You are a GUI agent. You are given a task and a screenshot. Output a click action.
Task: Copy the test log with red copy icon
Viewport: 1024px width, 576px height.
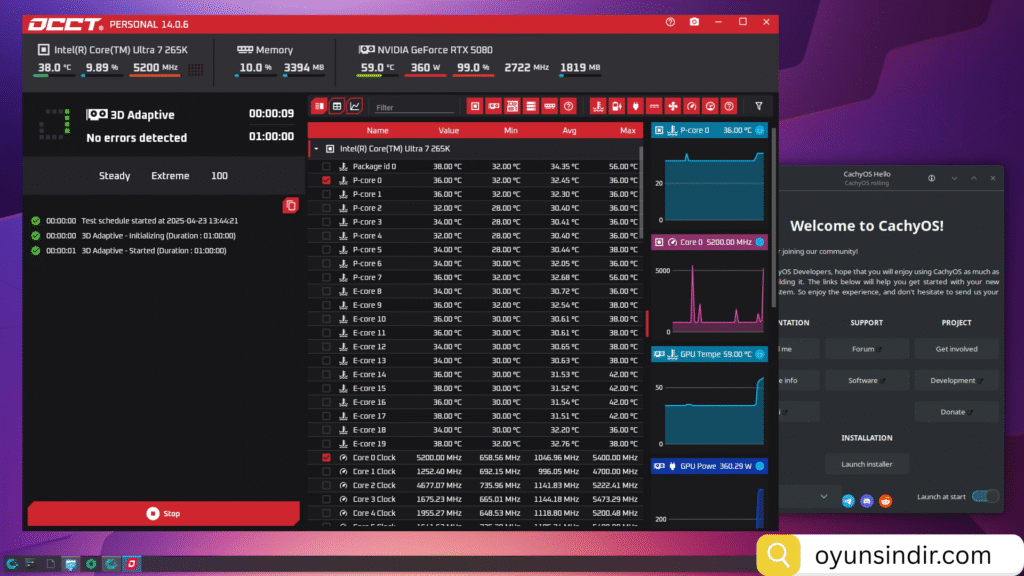click(x=290, y=205)
